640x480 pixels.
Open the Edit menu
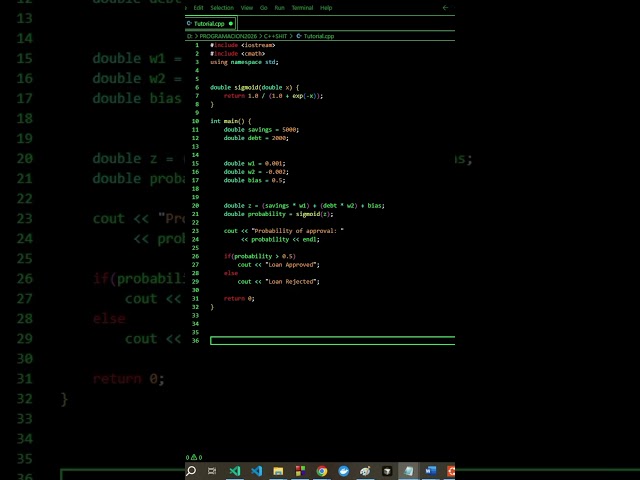[x=198, y=8]
